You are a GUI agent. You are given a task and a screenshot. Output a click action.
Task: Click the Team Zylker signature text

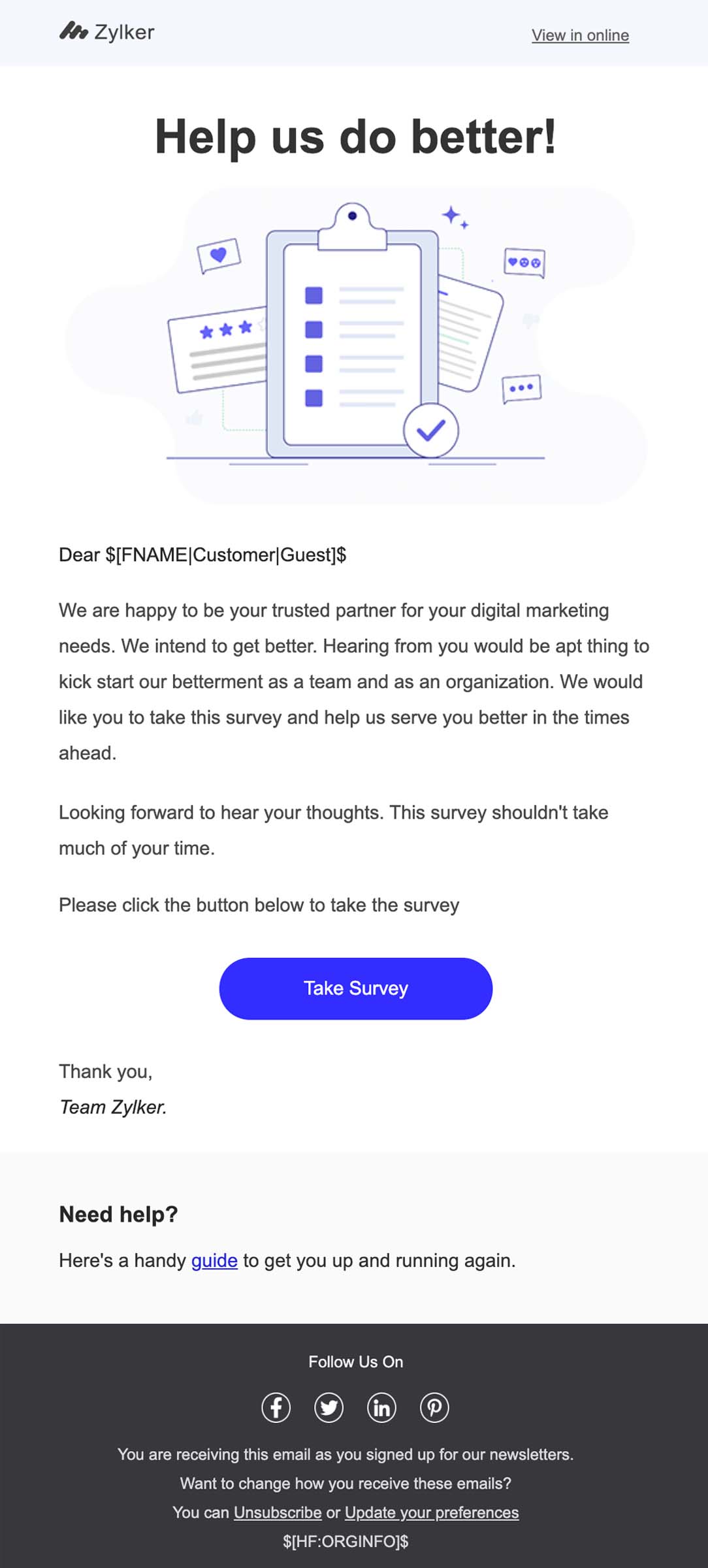113,1107
